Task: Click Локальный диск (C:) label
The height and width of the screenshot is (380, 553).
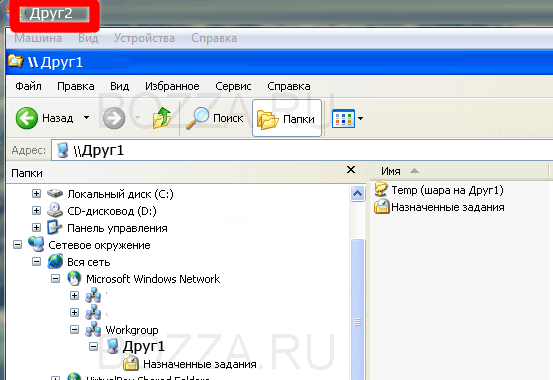Action: click(120, 194)
